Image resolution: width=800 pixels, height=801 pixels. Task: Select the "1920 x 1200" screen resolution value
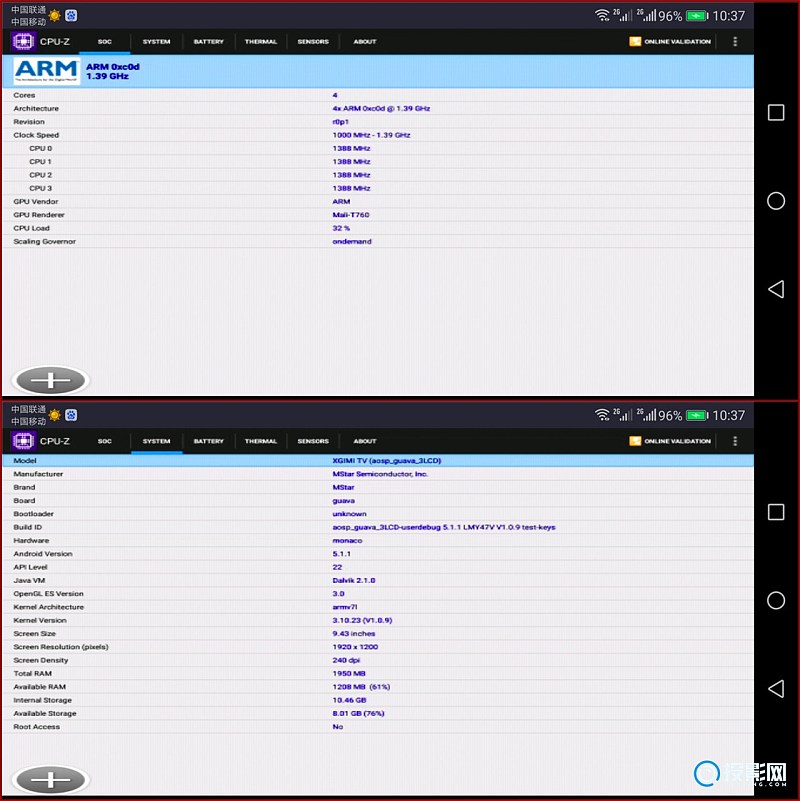pos(355,647)
